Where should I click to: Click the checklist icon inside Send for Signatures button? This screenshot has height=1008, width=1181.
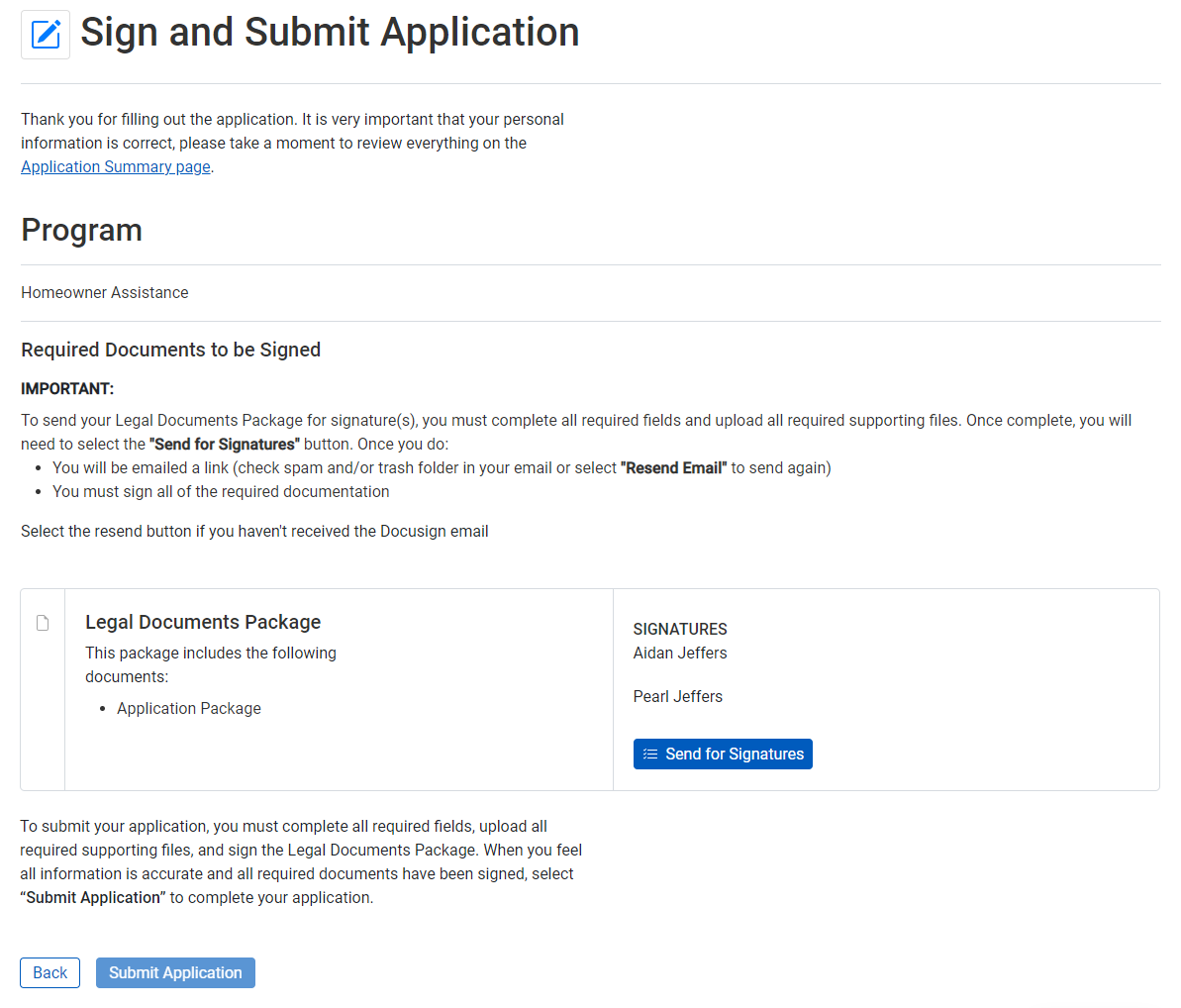tap(650, 754)
